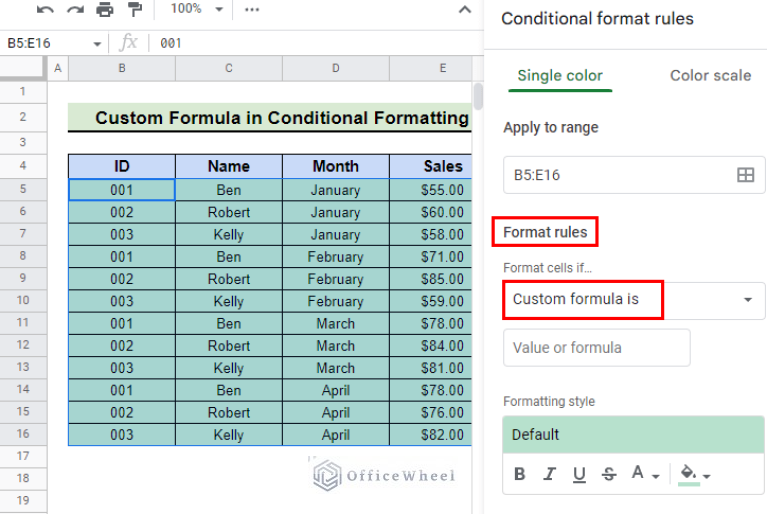Switch to the Color scale tab
This screenshot has width=767, height=514.
coord(710,76)
